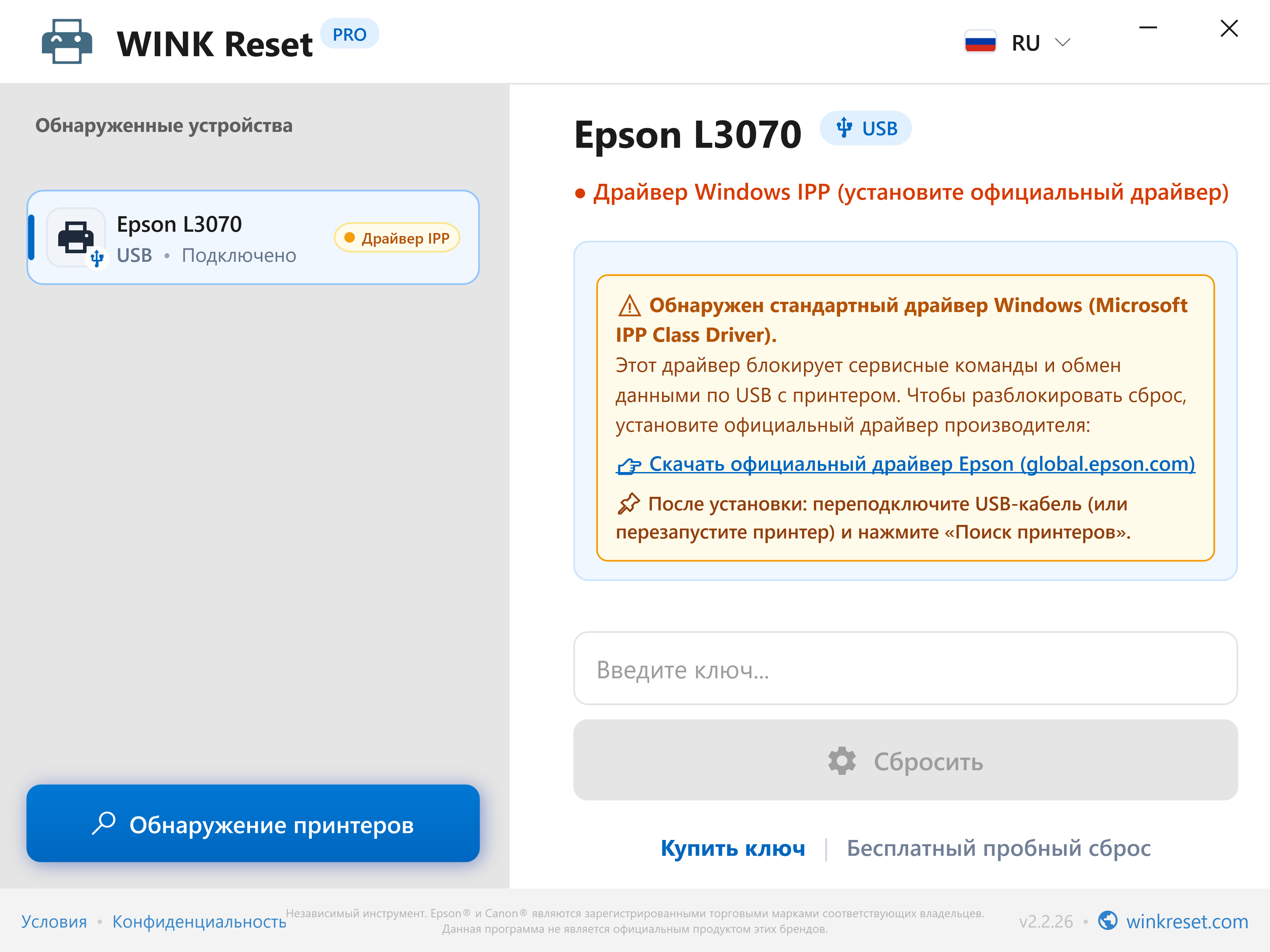
Task: Focus the Введите ключ input field
Action: click(x=906, y=668)
